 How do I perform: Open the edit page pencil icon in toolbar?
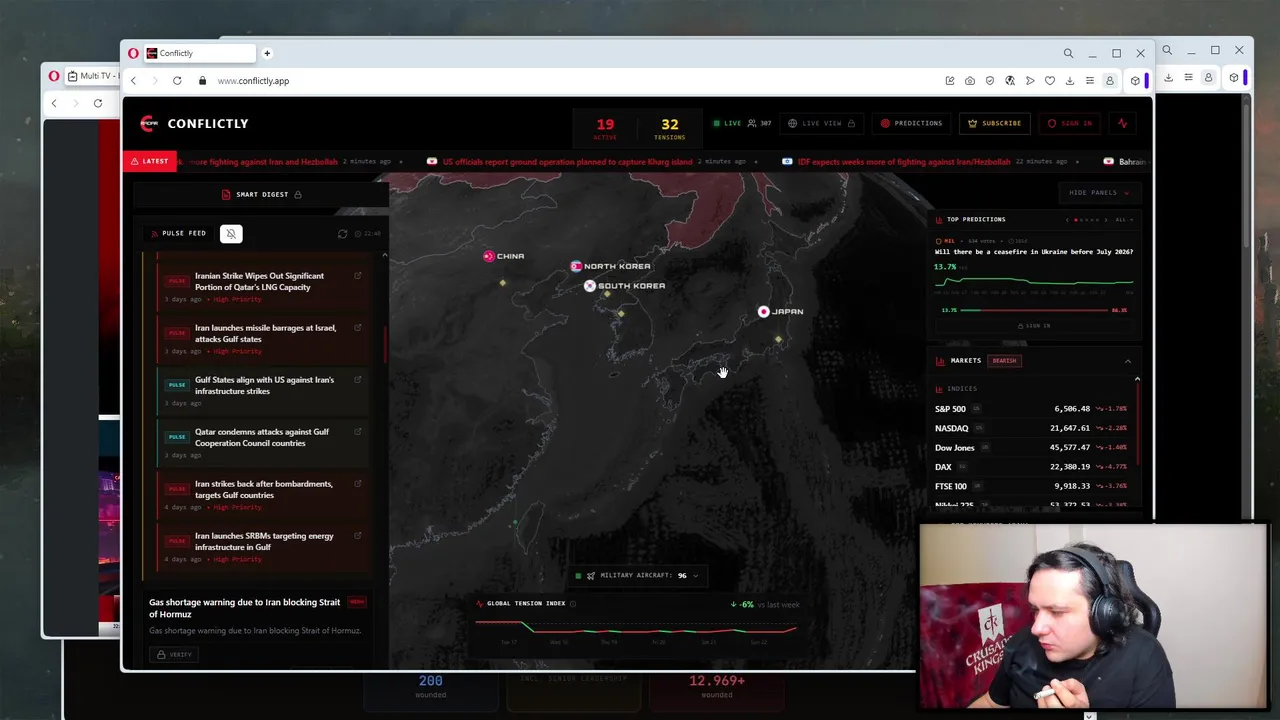[950, 81]
